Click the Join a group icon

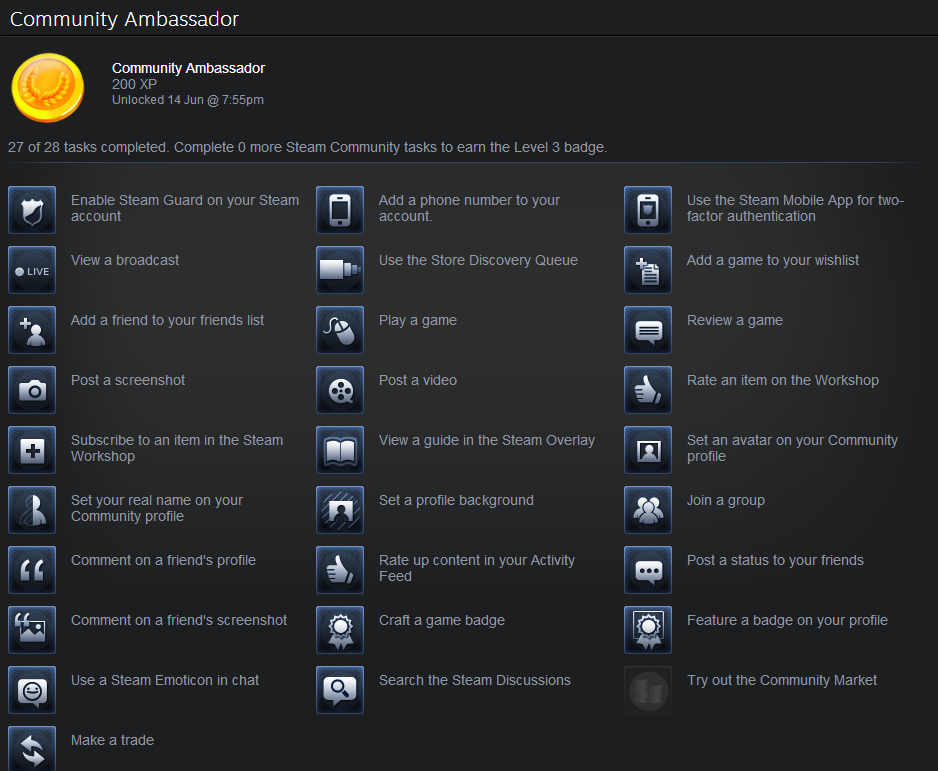coord(648,510)
